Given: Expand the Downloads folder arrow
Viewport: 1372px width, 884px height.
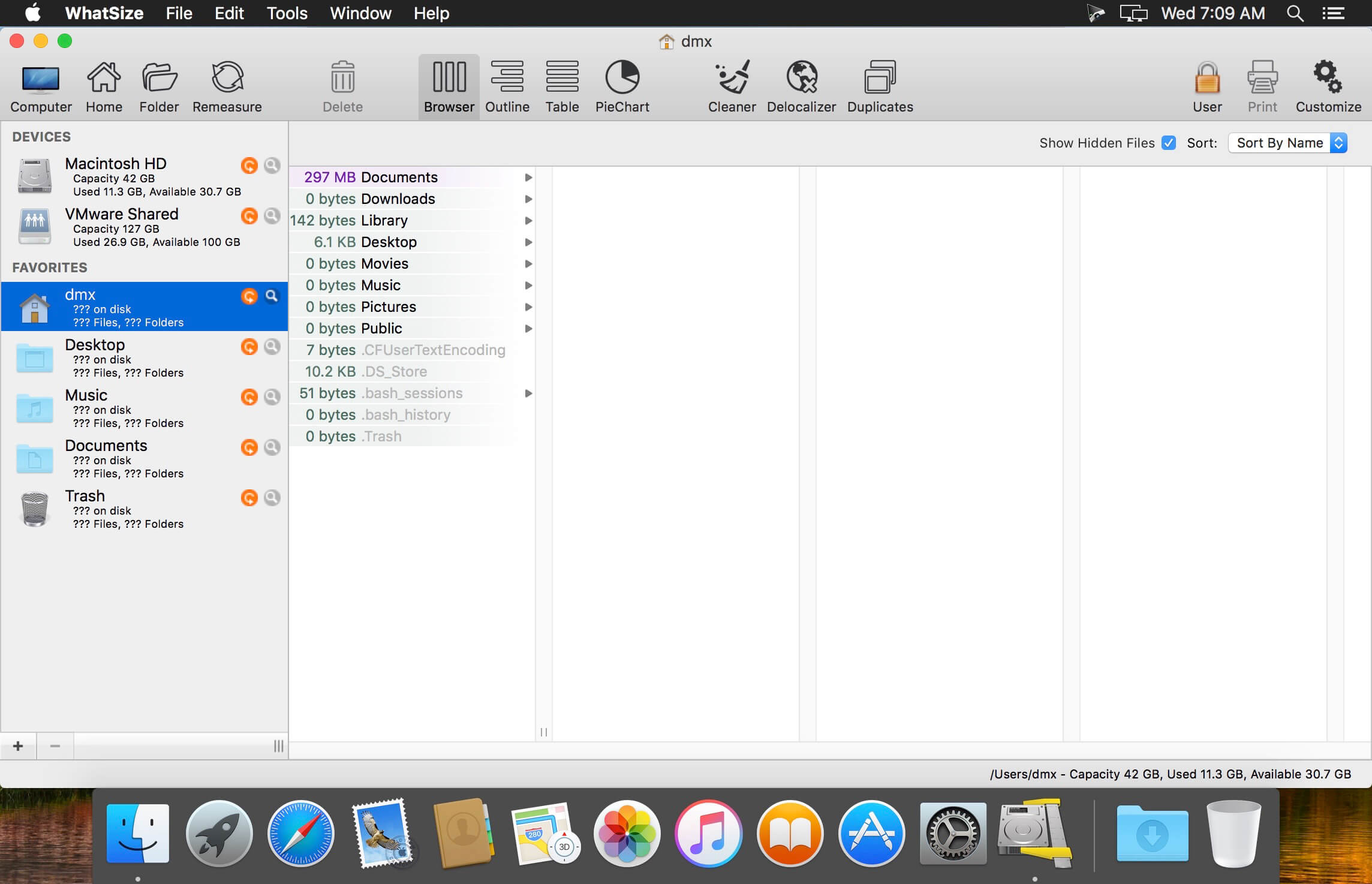Looking at the screenshot, I should 528,199.
